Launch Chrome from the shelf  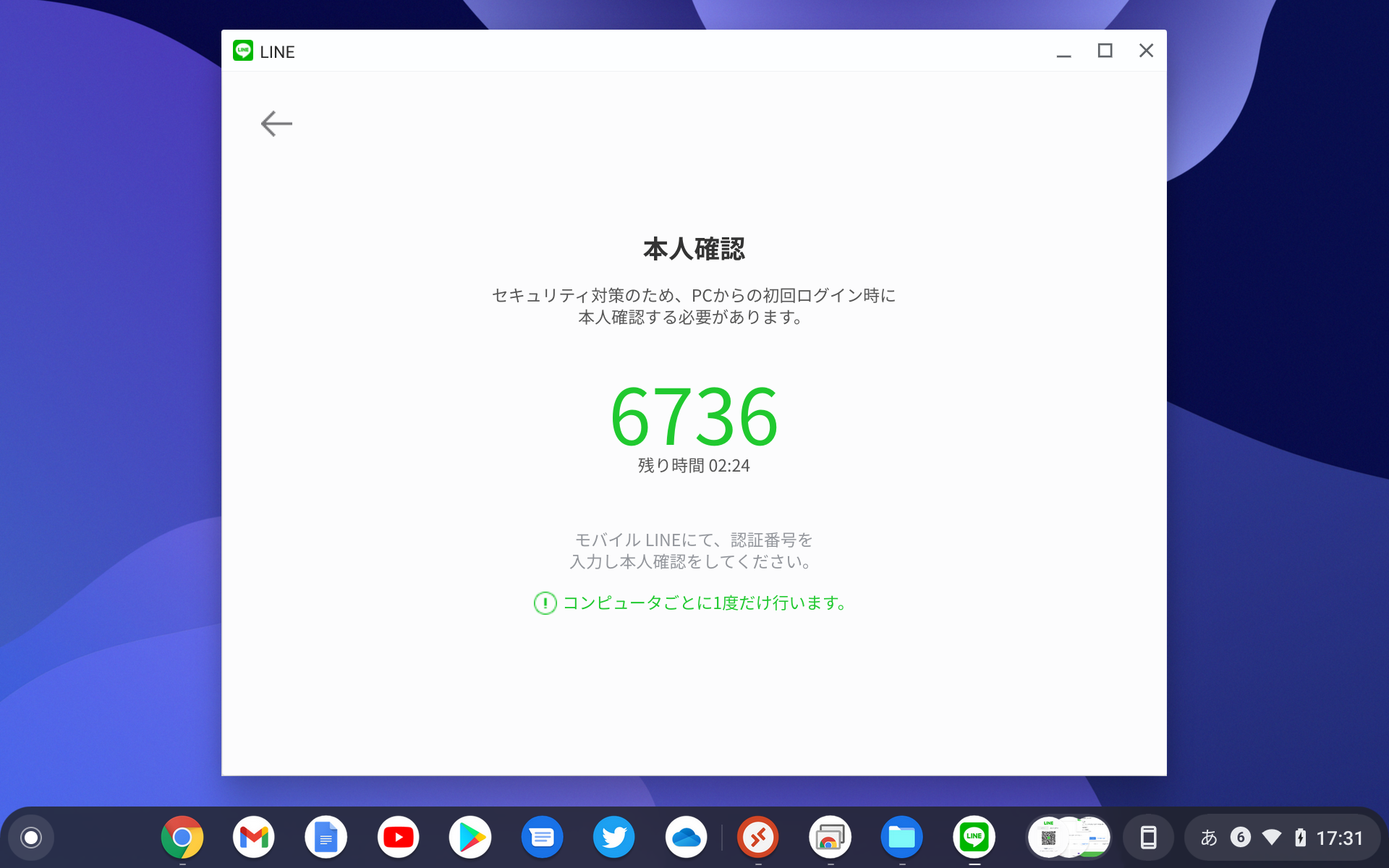coord(182,837)
